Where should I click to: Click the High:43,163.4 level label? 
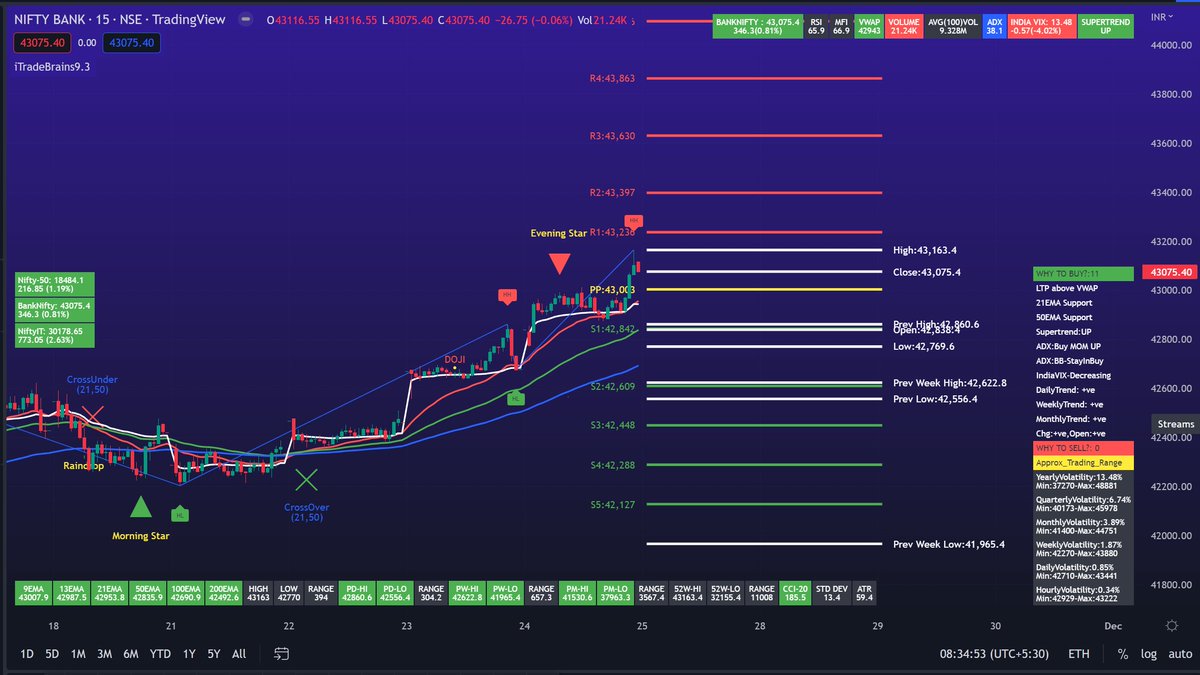tap(927, 250)
